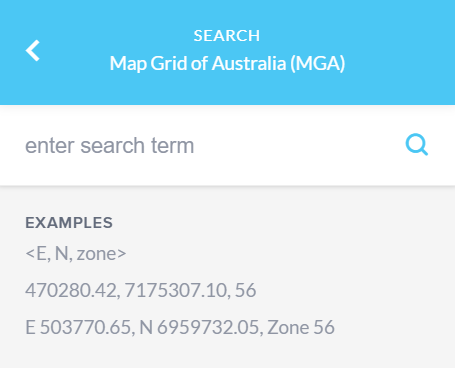Screen dimensions: 455x368
Task: Click the easting value 470280.42
Action: [71, 290]
